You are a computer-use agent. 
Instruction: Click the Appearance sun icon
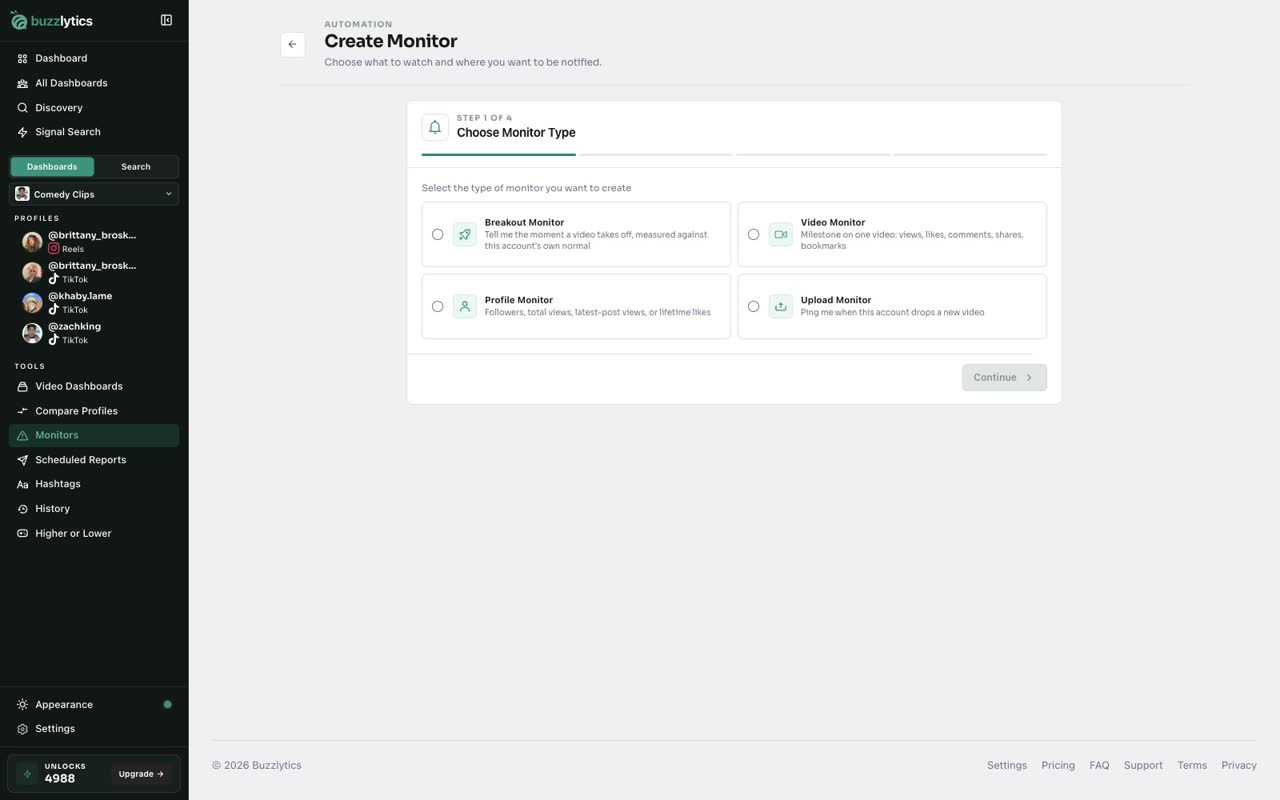(22, 705)
